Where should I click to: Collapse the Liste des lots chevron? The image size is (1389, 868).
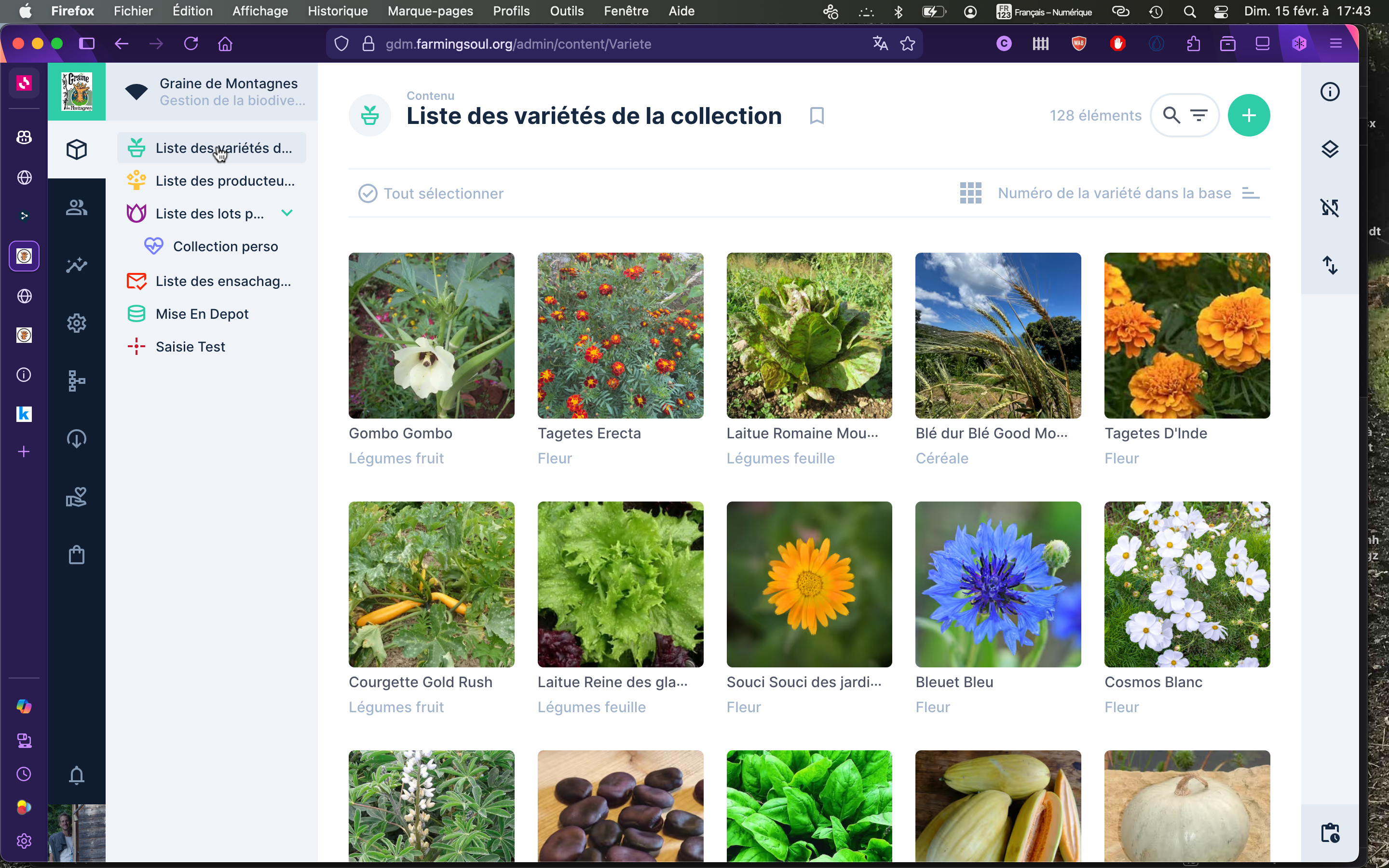click(x=287, y=213)
